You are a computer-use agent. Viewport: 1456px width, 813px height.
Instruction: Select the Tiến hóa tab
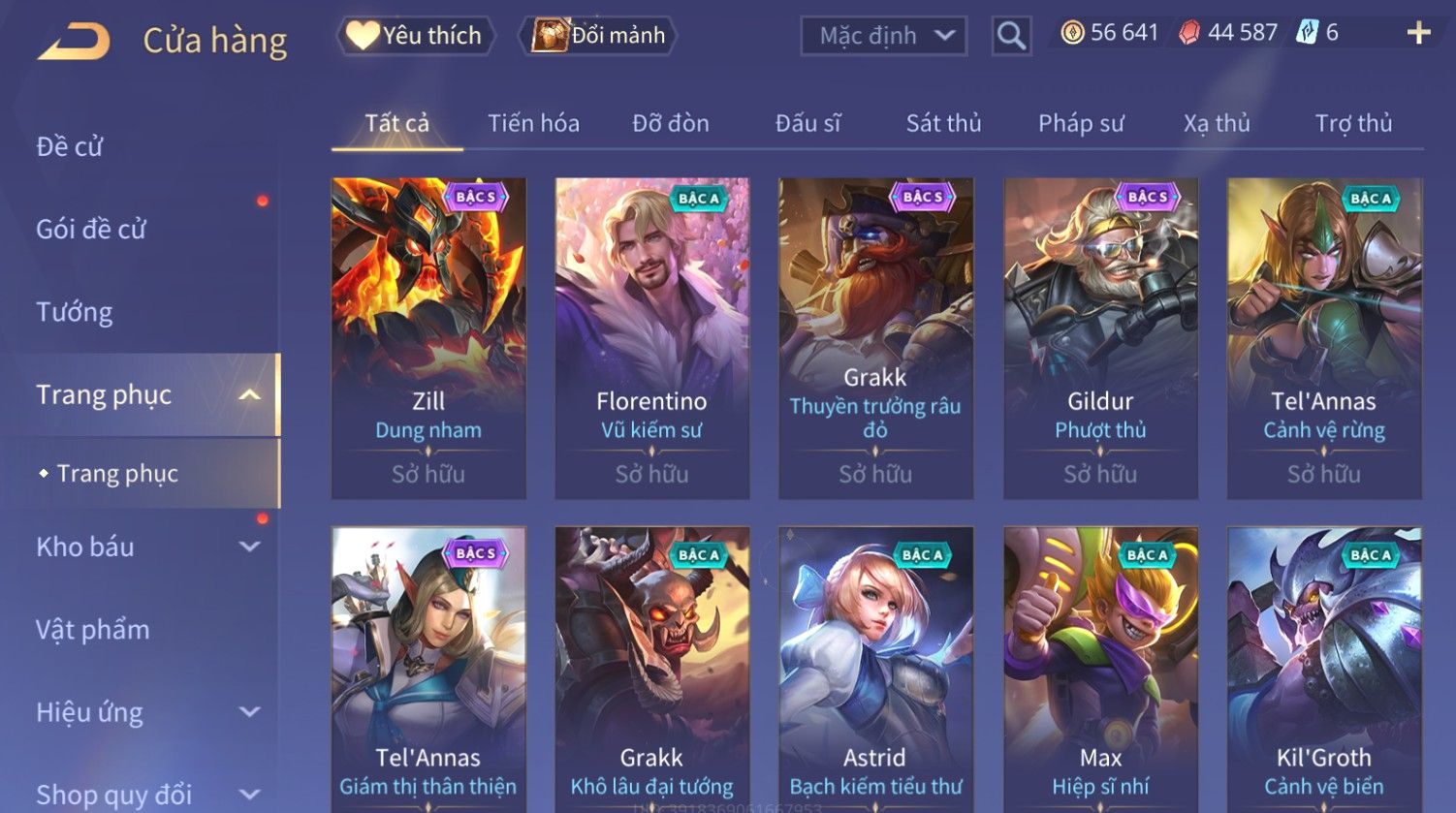click(x=533, y=124)
